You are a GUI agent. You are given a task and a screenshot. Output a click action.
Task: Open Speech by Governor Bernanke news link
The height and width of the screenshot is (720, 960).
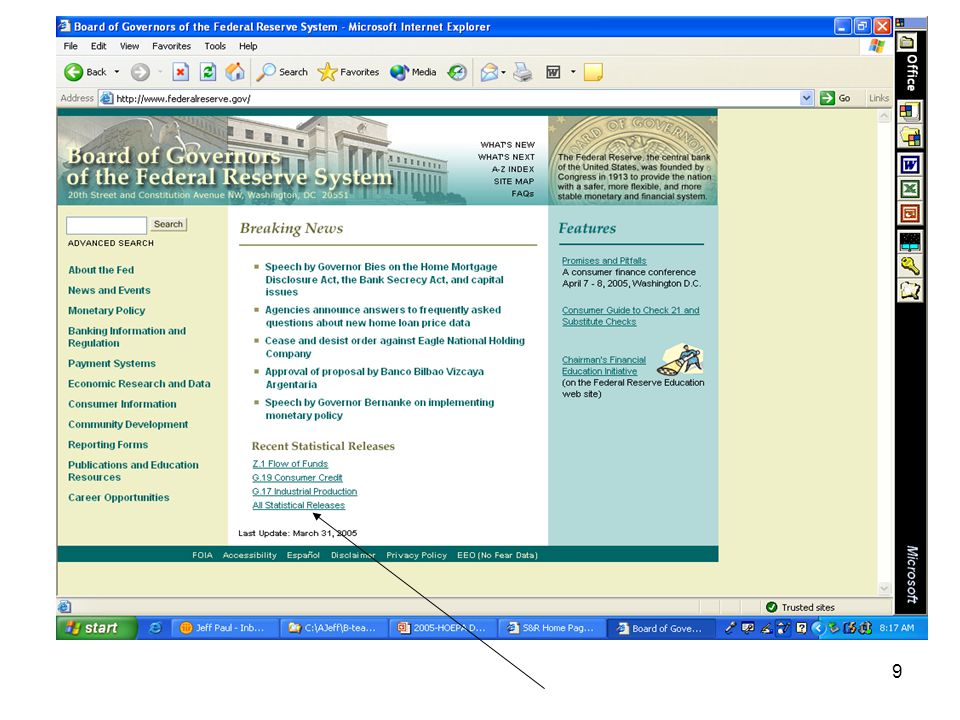click(x=380, y=408)
